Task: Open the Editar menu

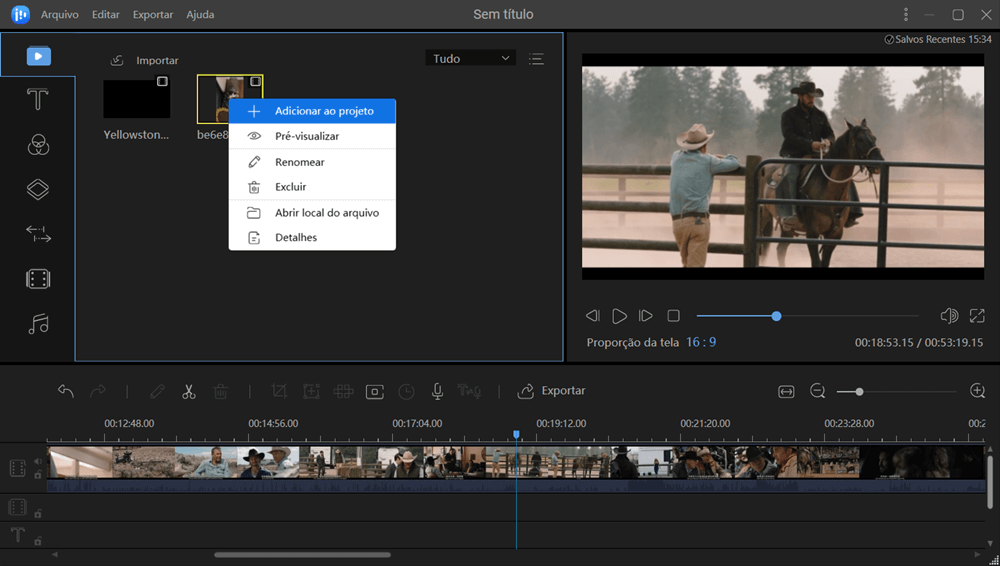Action: (x=105, y=14)
